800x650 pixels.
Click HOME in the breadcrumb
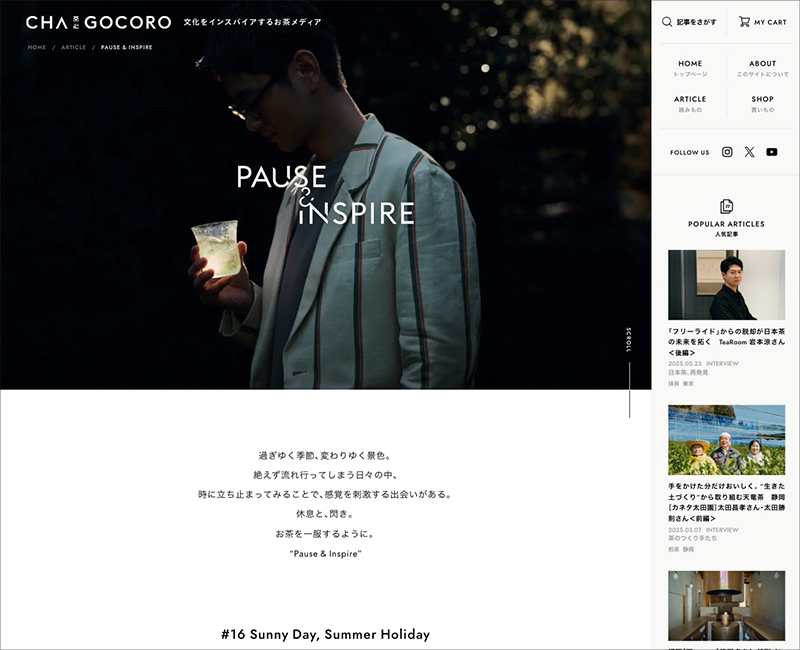pyautogui.click(x=37, y=47)
